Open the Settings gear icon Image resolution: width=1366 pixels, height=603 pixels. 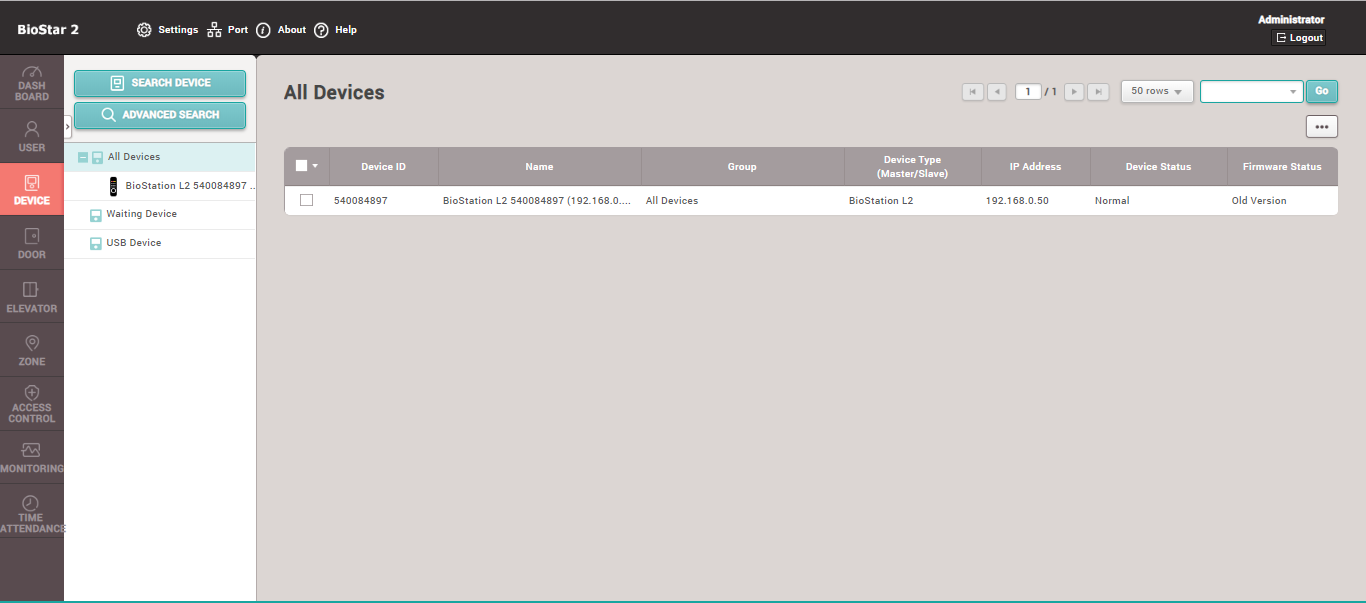point(144,30)
